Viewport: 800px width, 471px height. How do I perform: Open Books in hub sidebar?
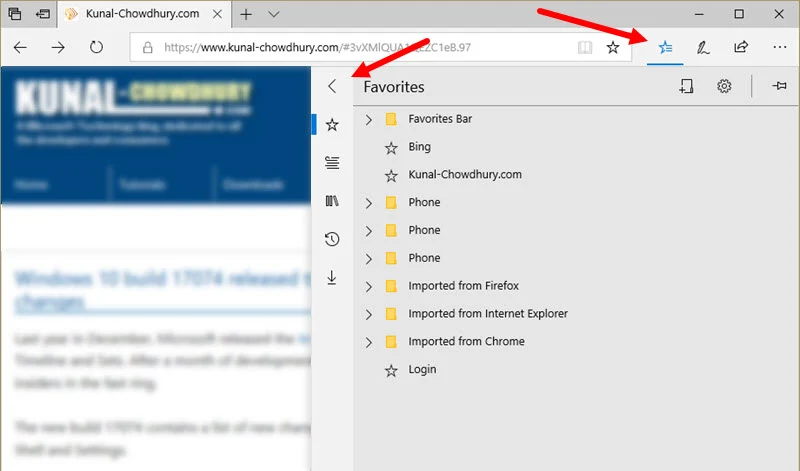pyautogui.click(x=332, y=201)
